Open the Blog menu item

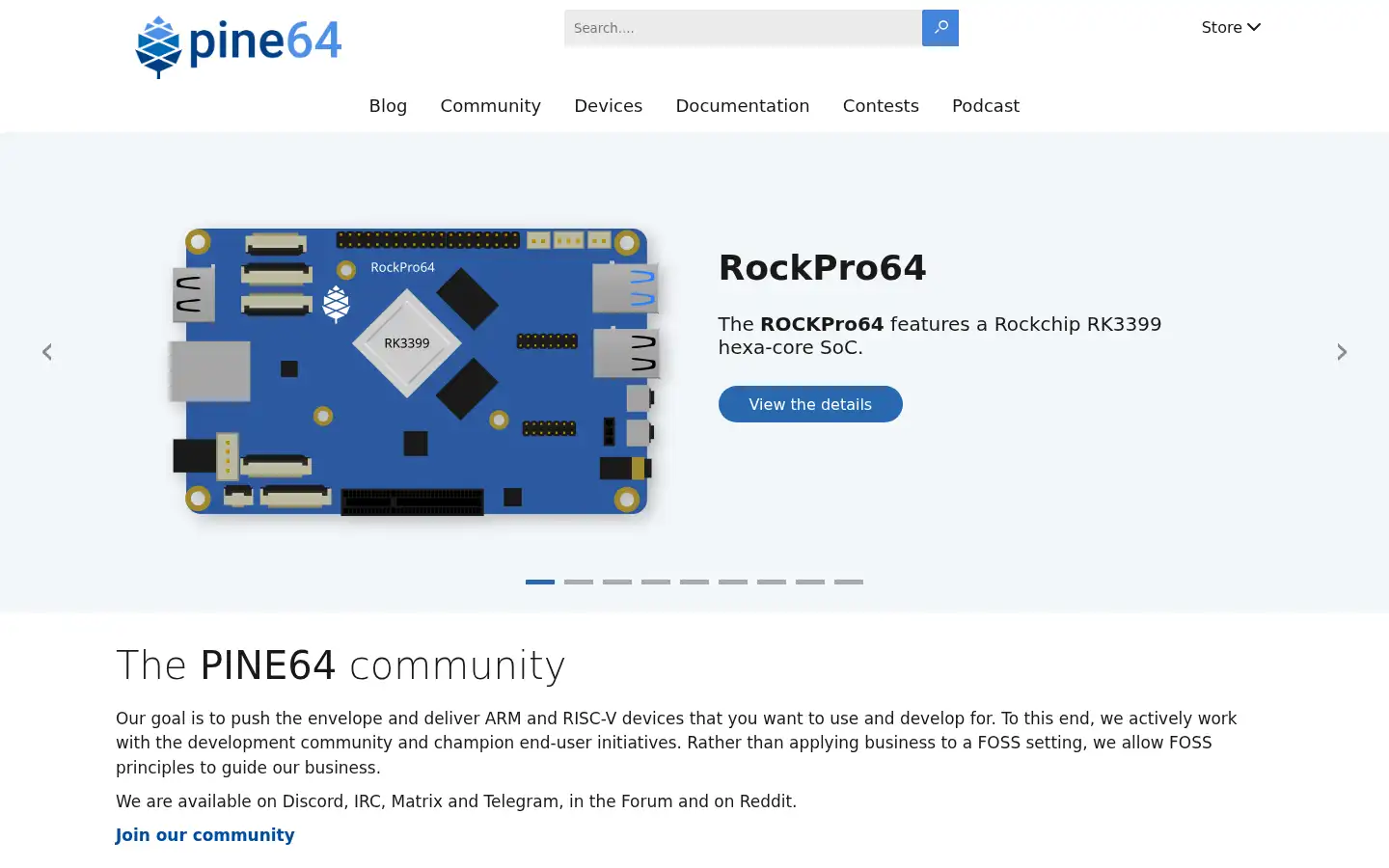(x=388, y=106)
